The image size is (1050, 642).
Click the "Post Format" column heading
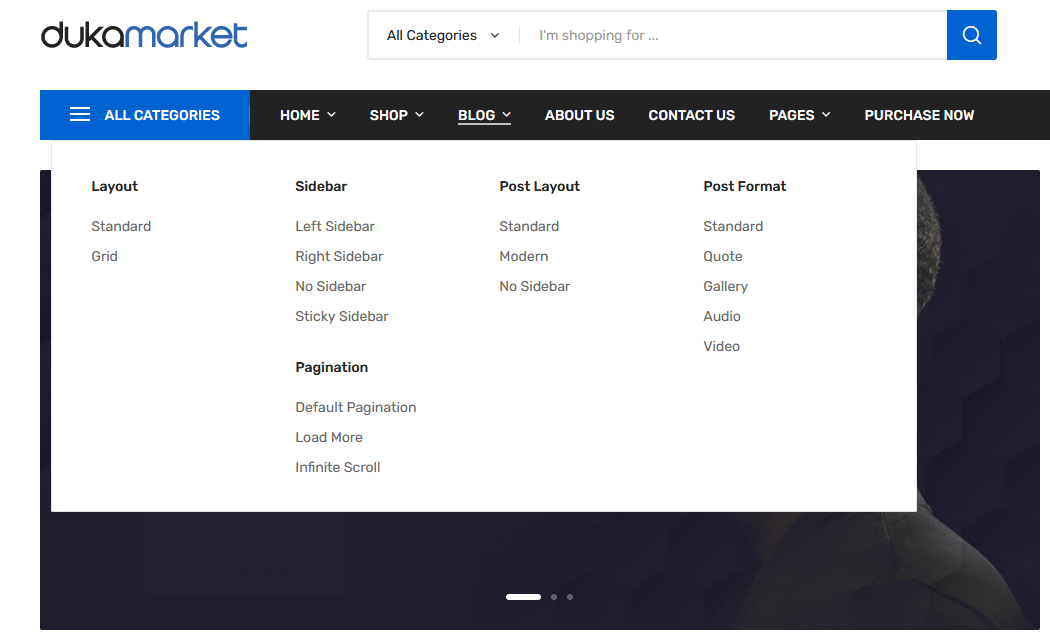(x=744, y=186)
